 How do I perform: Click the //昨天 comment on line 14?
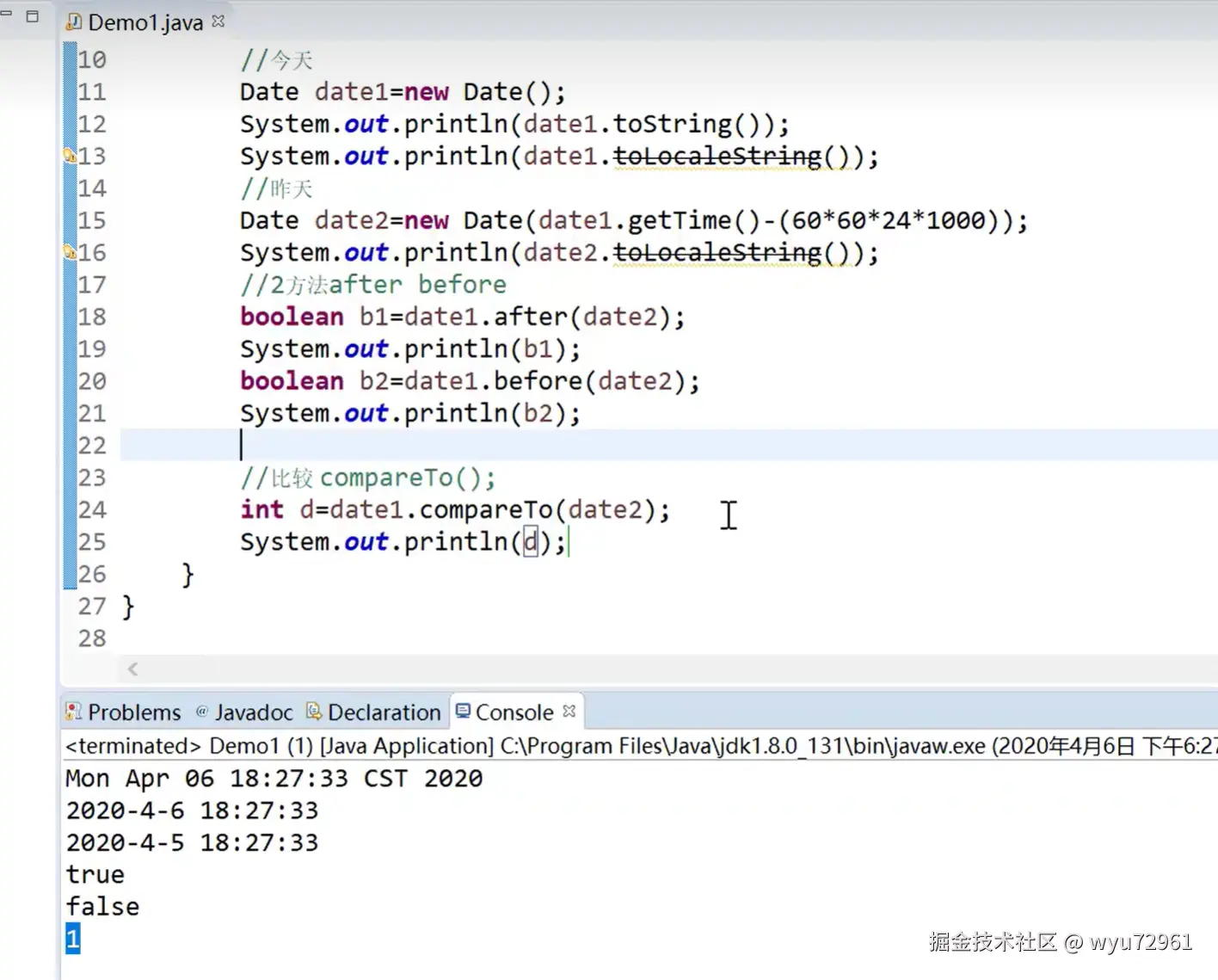coord(277,188)
